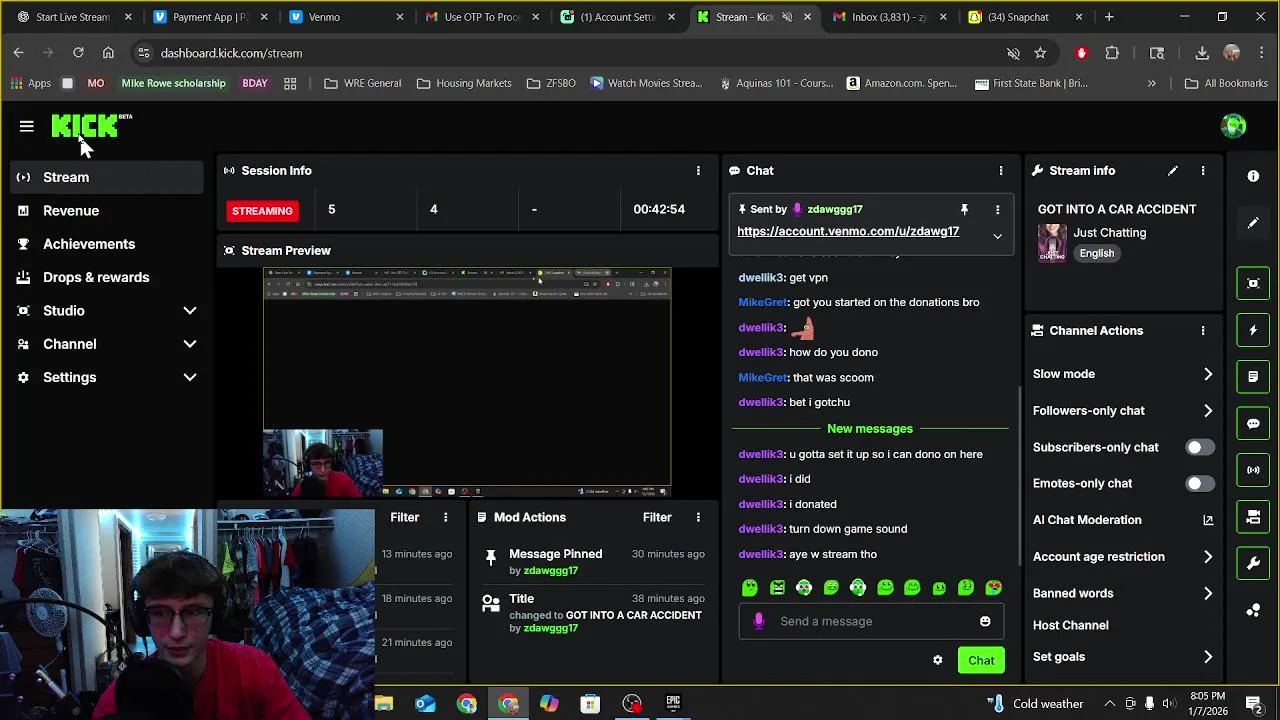Click Just Chatting category thumbnail
The image size is (1280, 720).
(x=1052, y=242)
